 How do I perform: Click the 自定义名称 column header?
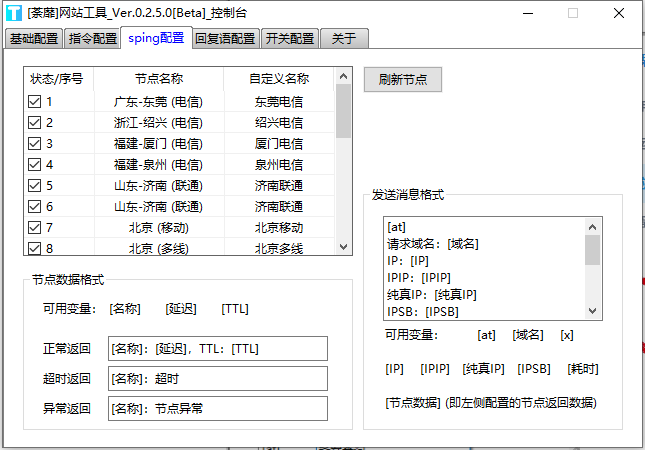(281, 78)
